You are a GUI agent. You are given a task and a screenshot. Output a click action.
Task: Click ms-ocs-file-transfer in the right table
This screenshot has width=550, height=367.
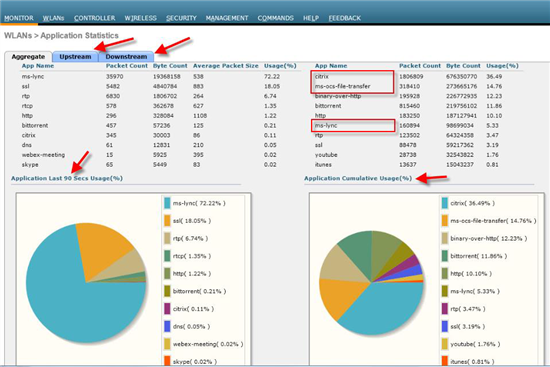(342, 86)
